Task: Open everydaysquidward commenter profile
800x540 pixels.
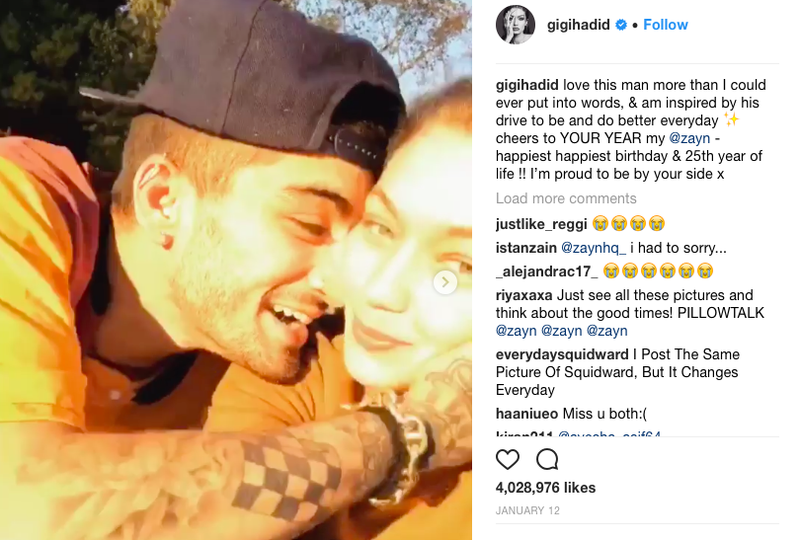Action: pos(562,355)
